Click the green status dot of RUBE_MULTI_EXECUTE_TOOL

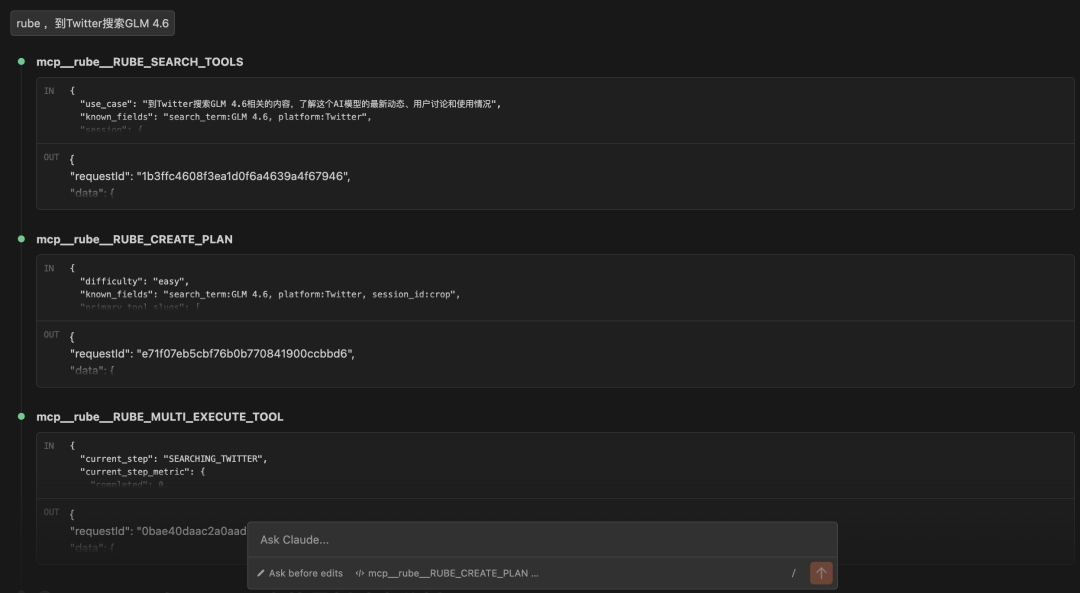click(x=21, y=417)
